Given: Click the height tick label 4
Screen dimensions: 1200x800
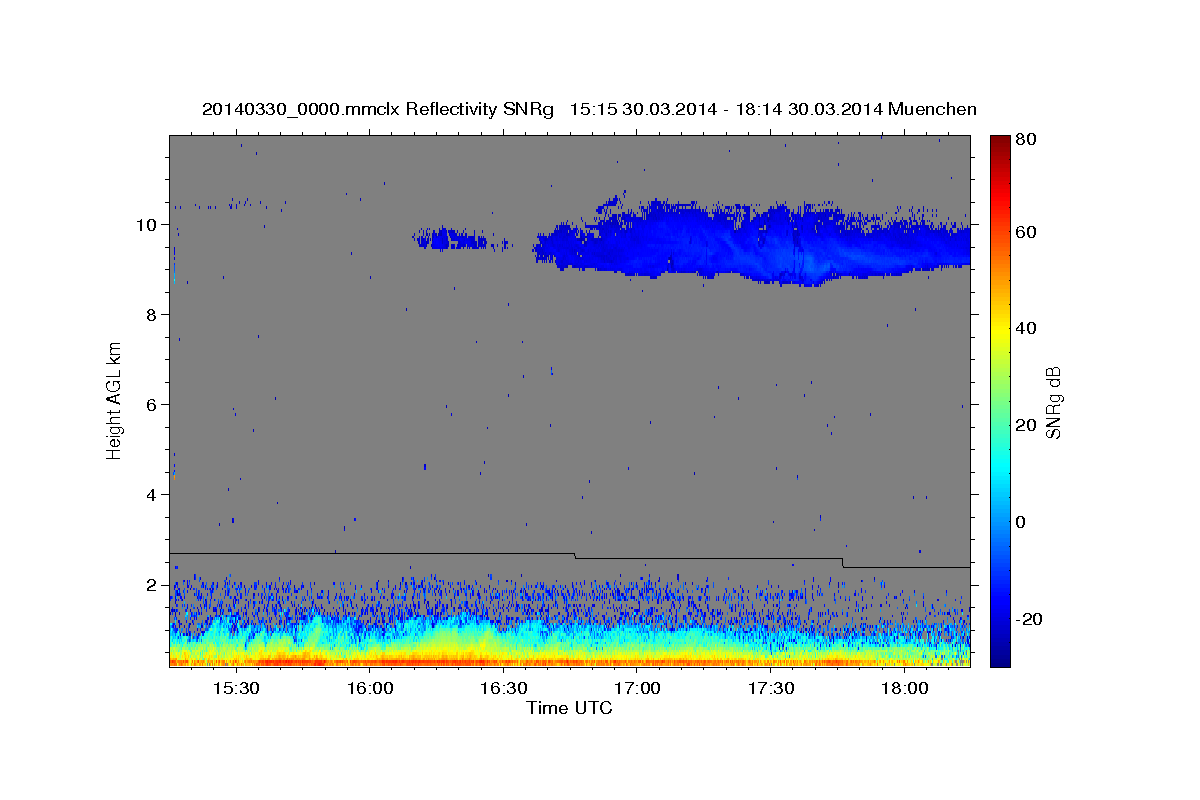Looking at the screenshot, I should (152, 494).
